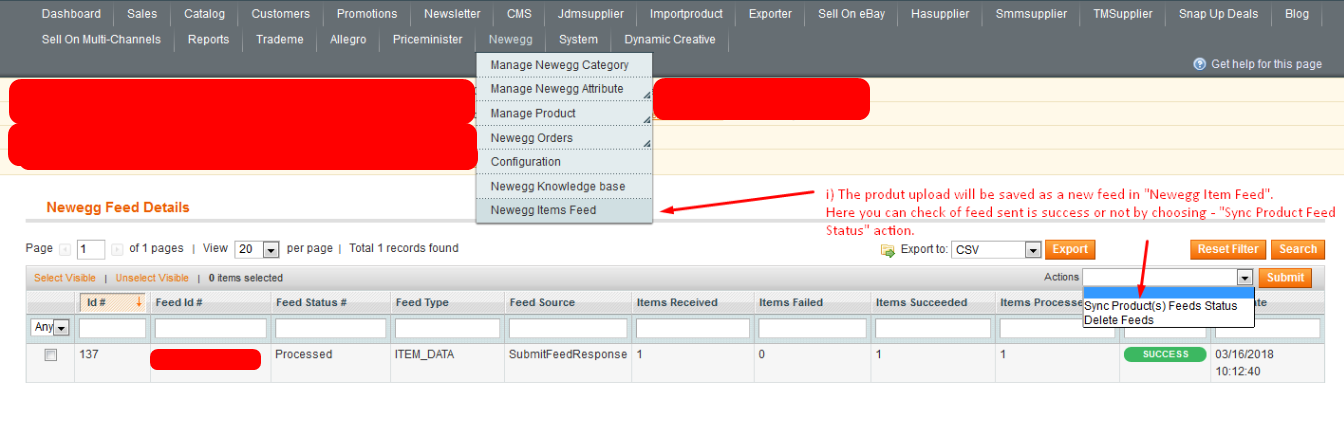
Task: Click the Submit button next to Actions
Action: coord(1285,277)
